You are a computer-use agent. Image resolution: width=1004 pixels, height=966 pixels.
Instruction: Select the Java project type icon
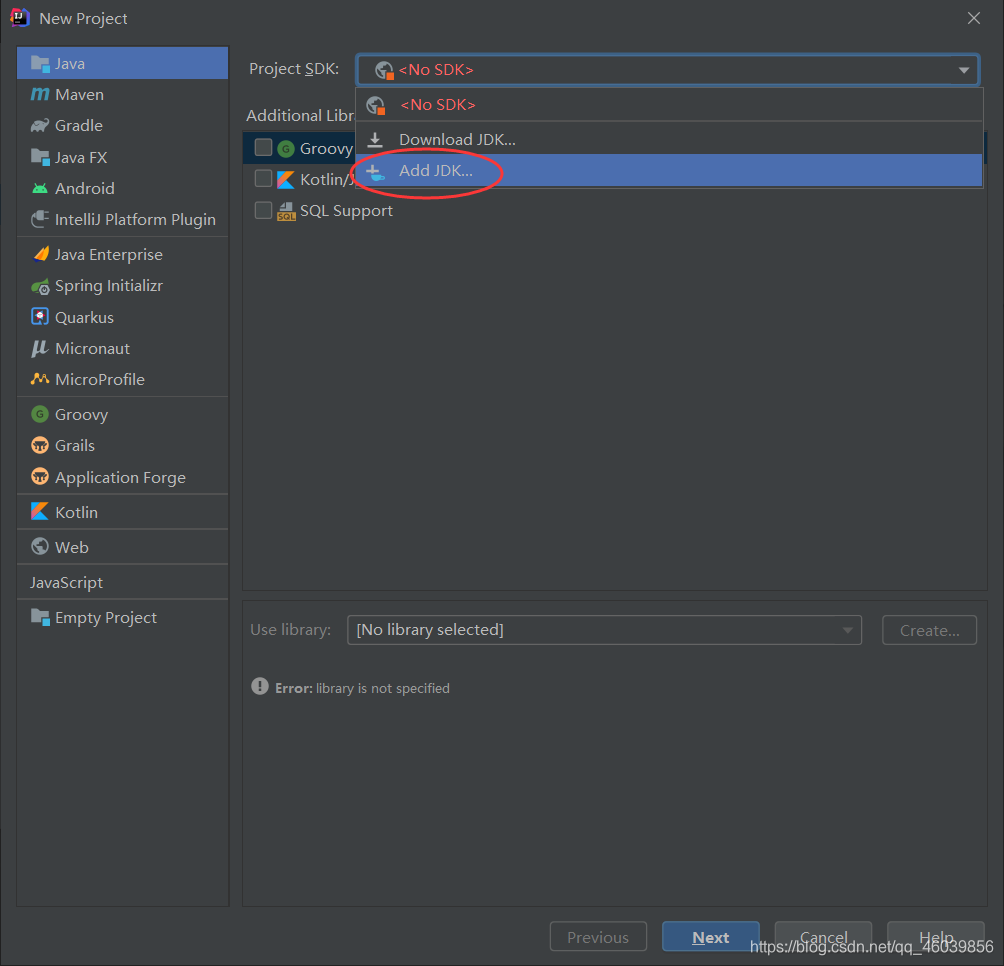pyautogui.click(x=40, y=63)
